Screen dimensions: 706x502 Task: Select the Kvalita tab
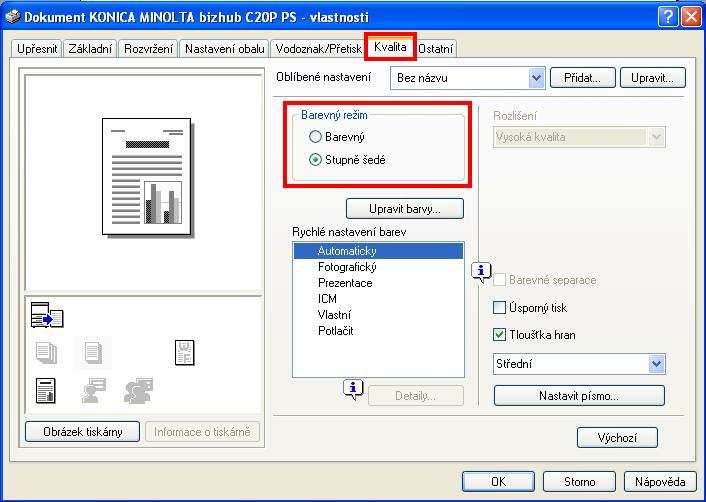click(x=390, y=47)
